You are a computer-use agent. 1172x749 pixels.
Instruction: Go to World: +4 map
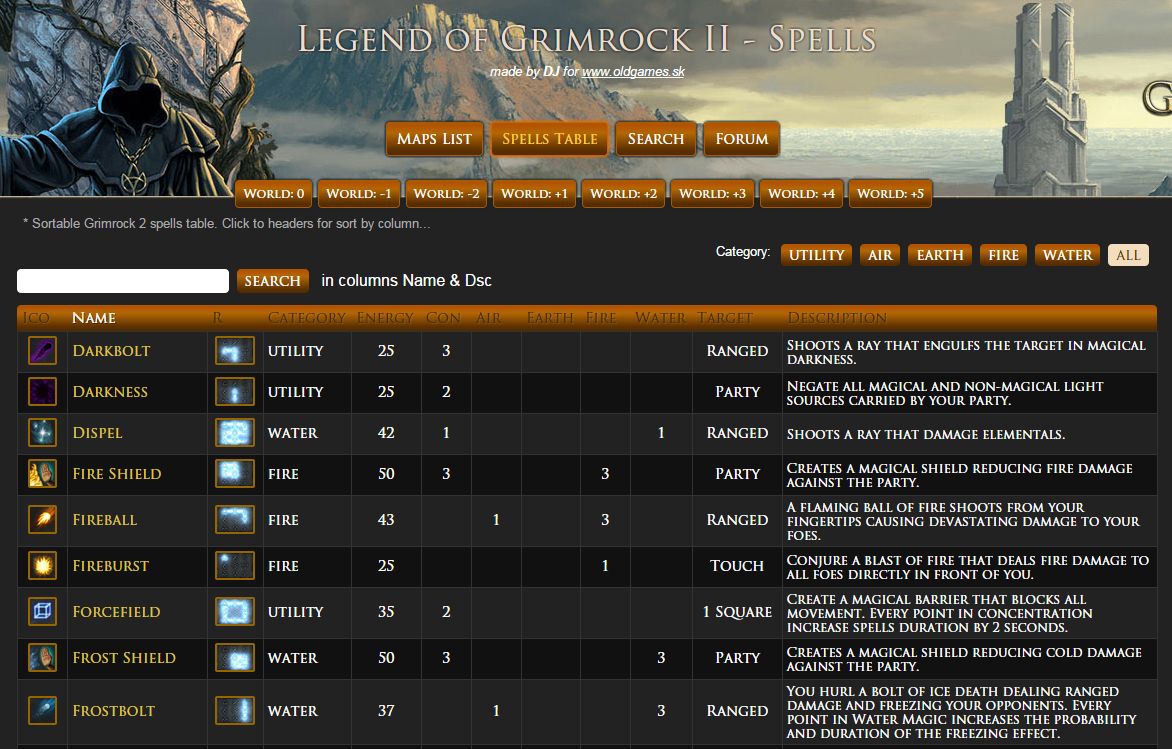tap(801, 194)
